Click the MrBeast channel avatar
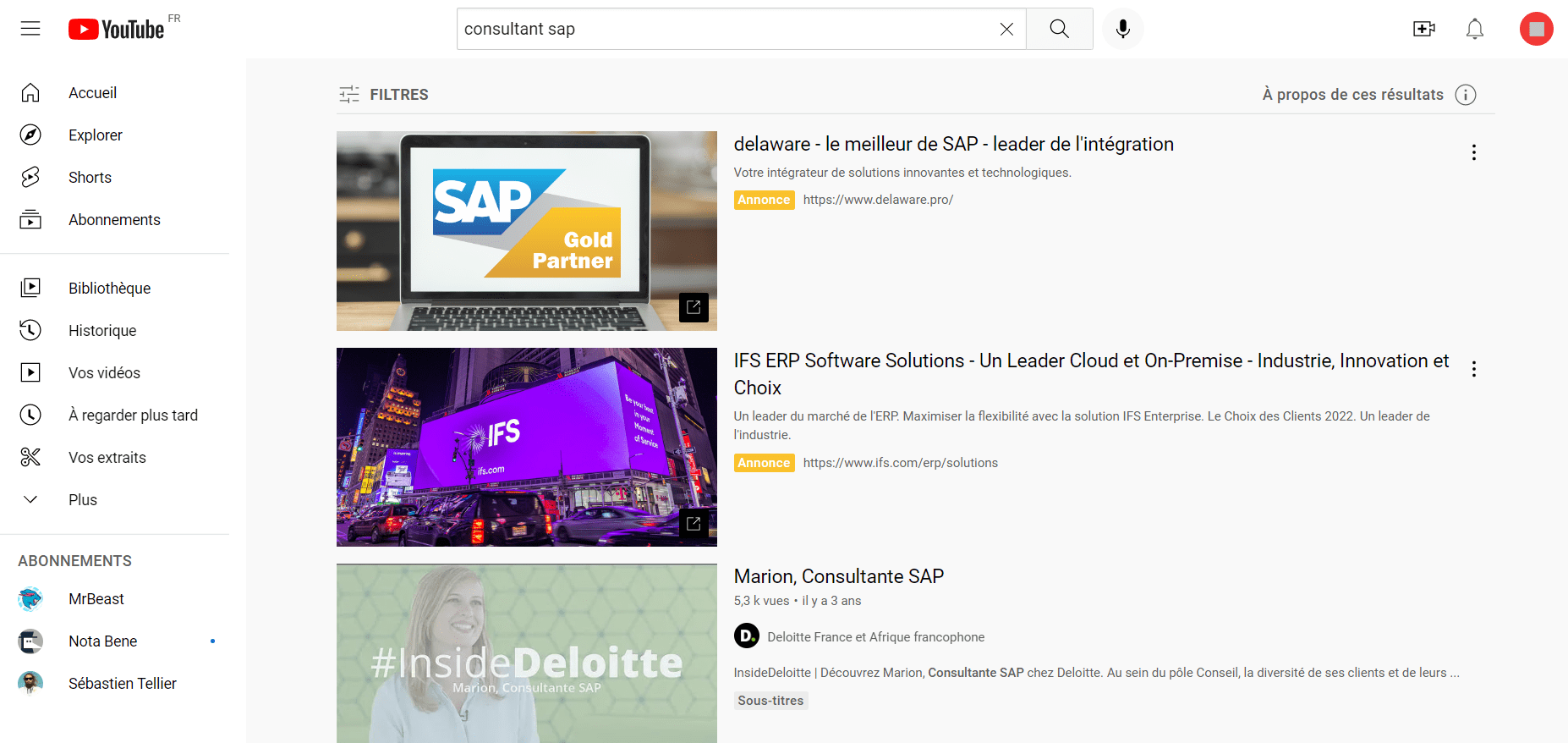The width and height of the screenshot is (1568, 743). 30,599
